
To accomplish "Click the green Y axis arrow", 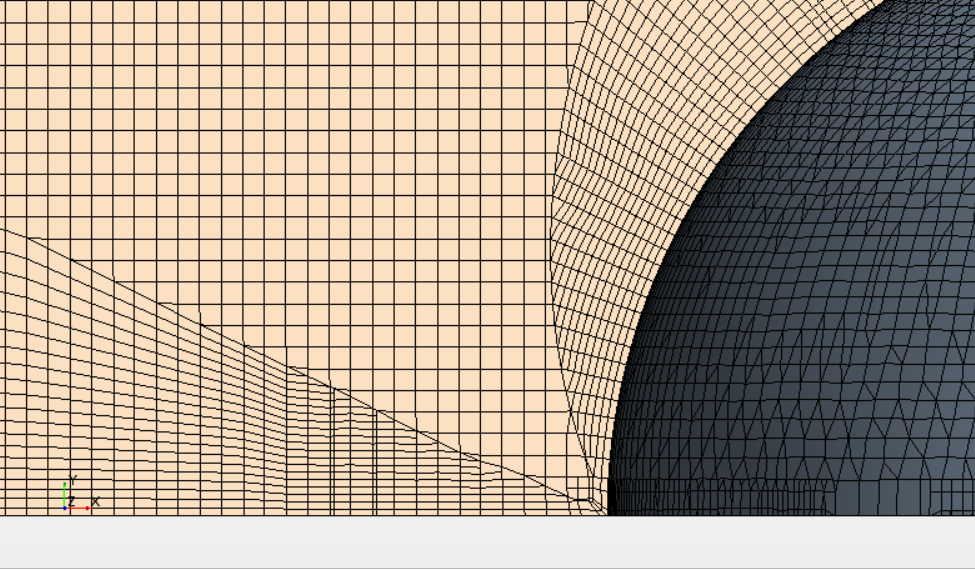I will pos(65,492).
